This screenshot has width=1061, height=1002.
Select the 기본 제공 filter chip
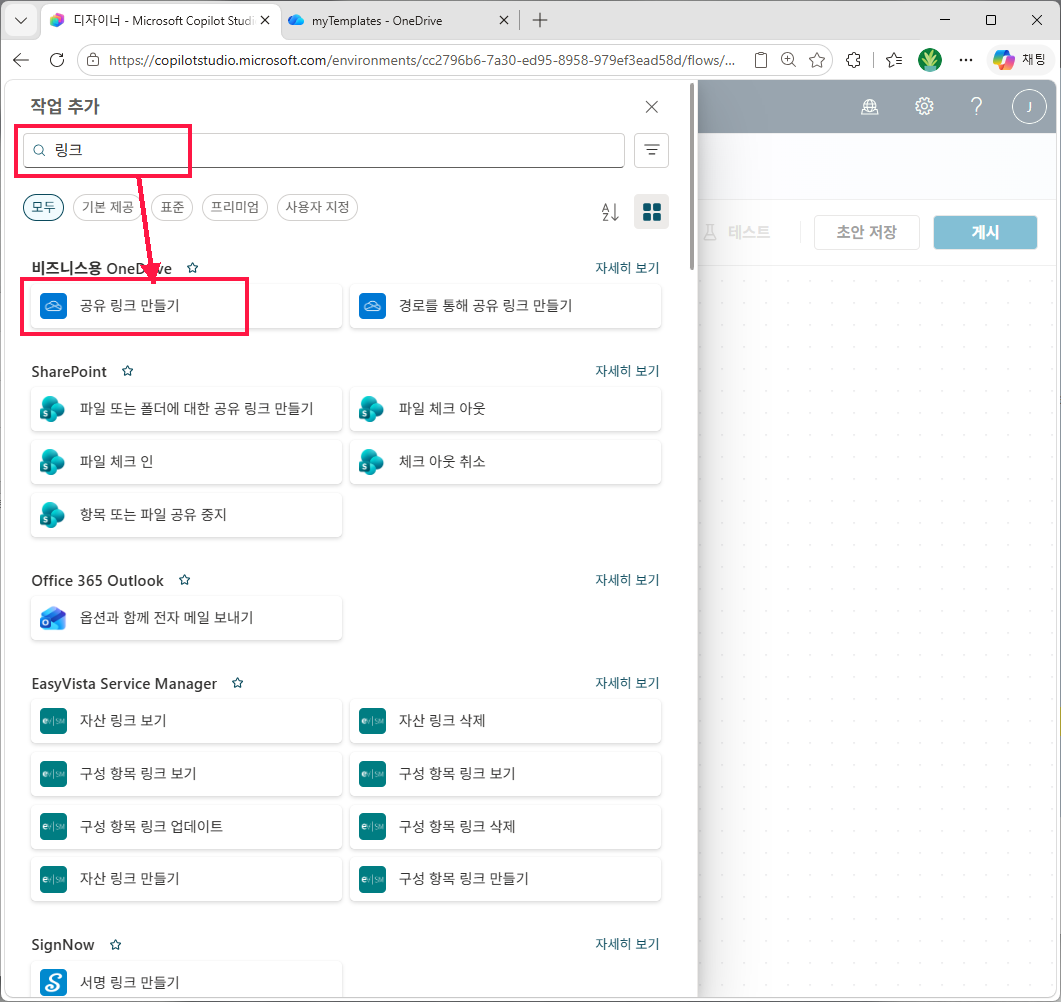coord(108,207)
